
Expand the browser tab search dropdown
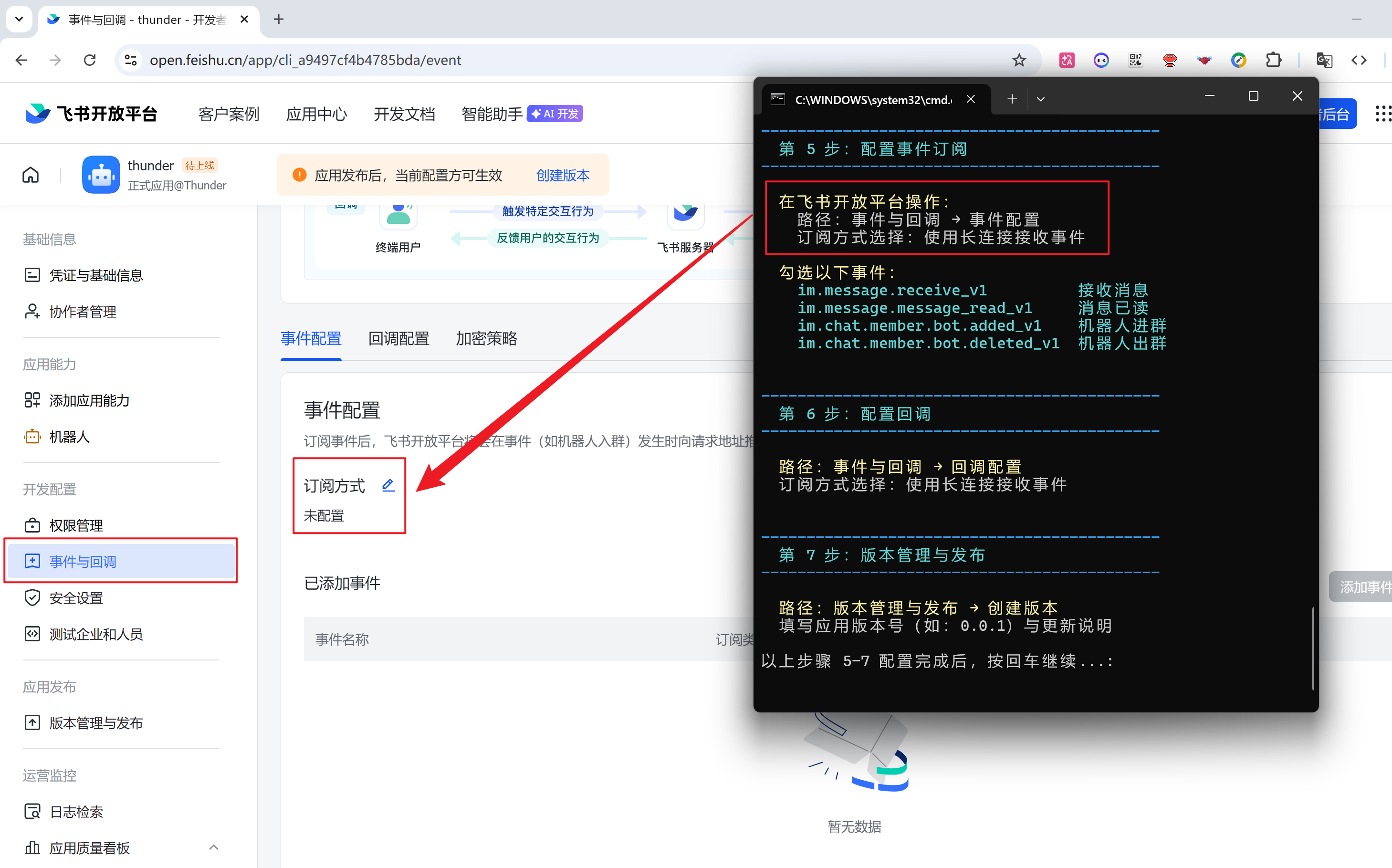[x=19, y=19]
